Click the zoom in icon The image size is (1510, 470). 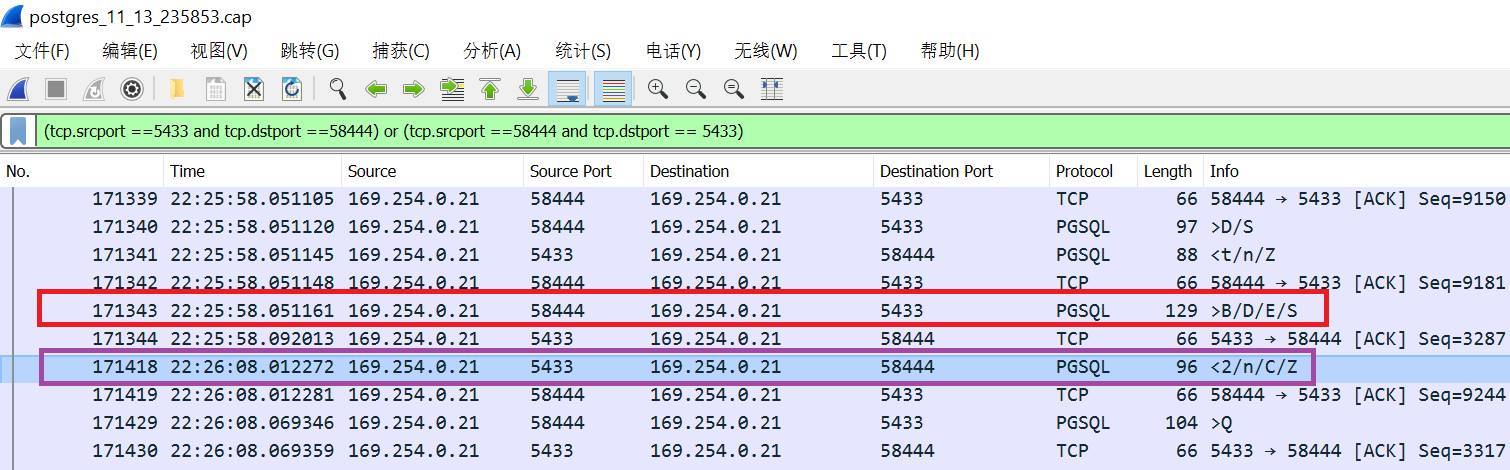click(657, 90)
